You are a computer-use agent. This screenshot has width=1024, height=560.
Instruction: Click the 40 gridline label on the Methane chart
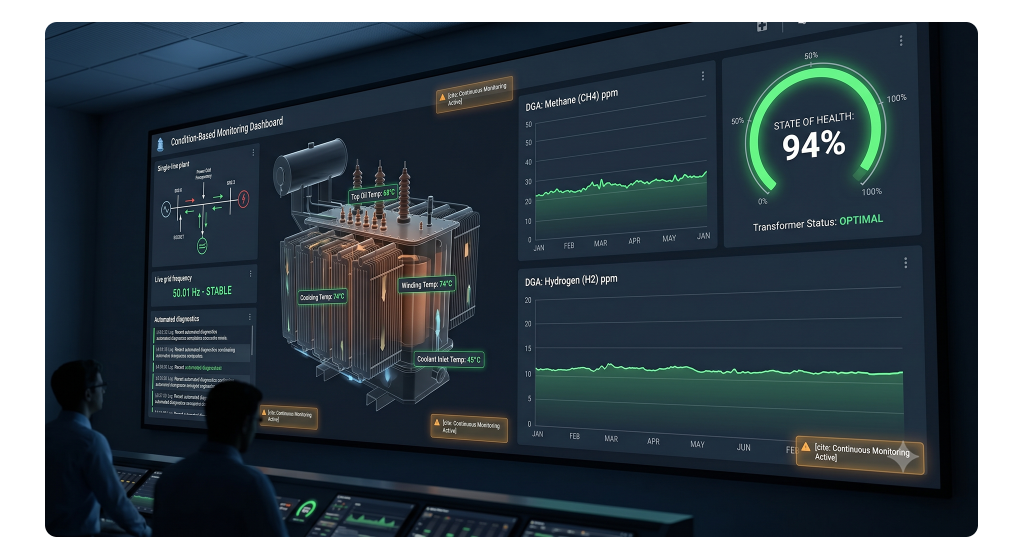528,162
